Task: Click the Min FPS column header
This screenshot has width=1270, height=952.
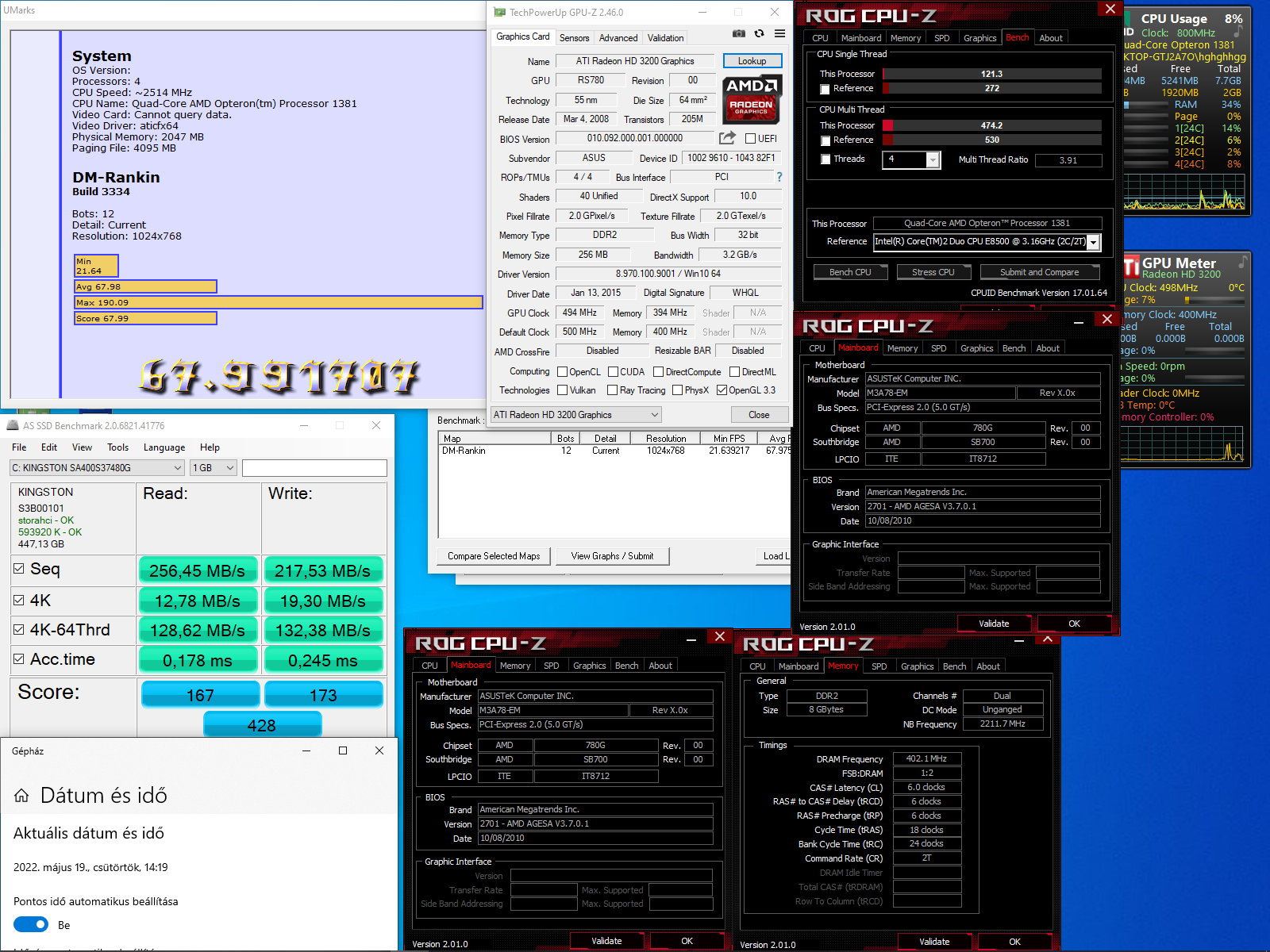Action: tap(729, 438)
